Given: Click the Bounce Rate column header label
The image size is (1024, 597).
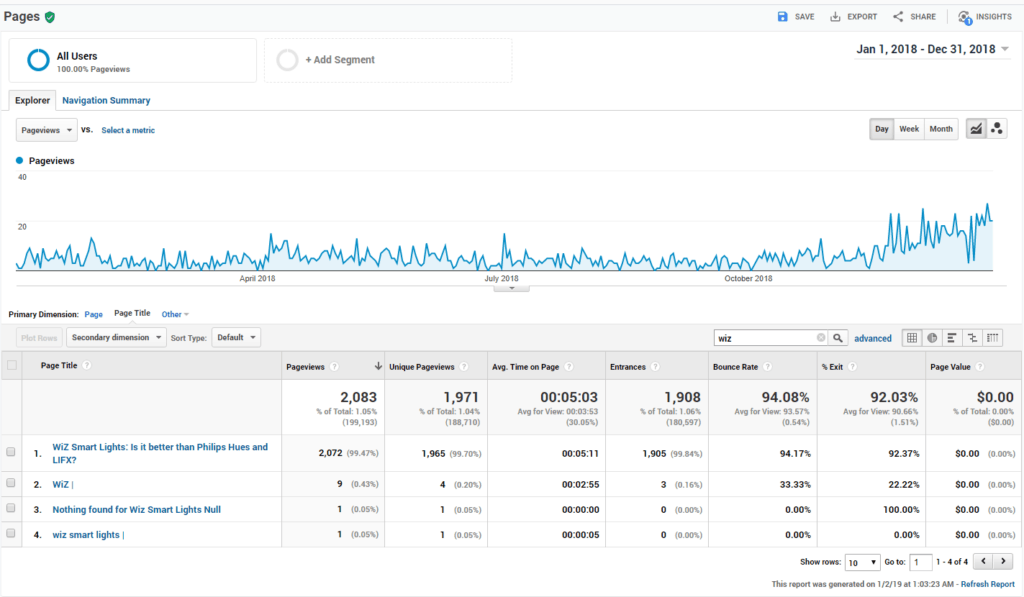Looking at the screenshot, I should point(735,367).
